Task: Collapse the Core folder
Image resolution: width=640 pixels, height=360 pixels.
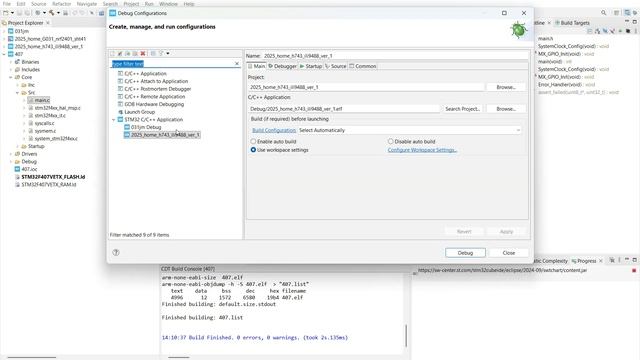Action: pyautogui.click(x=11, y=77)
